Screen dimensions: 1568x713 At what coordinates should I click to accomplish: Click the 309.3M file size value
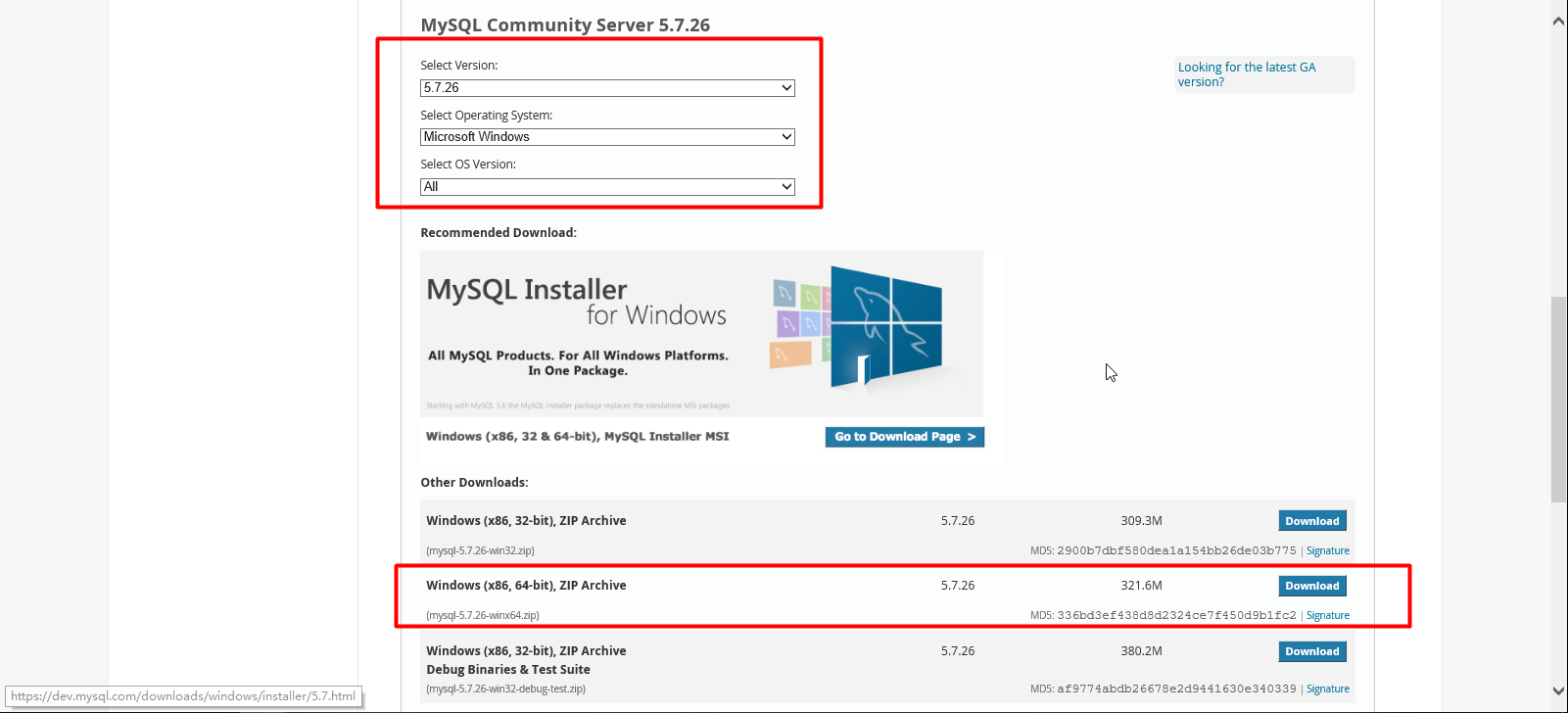click(1142, 521)
